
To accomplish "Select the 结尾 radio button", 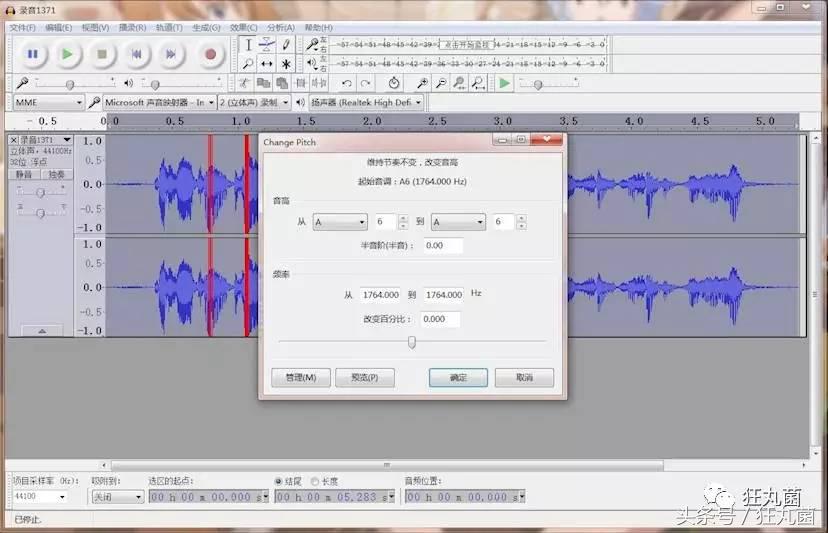I will (279, 481).
